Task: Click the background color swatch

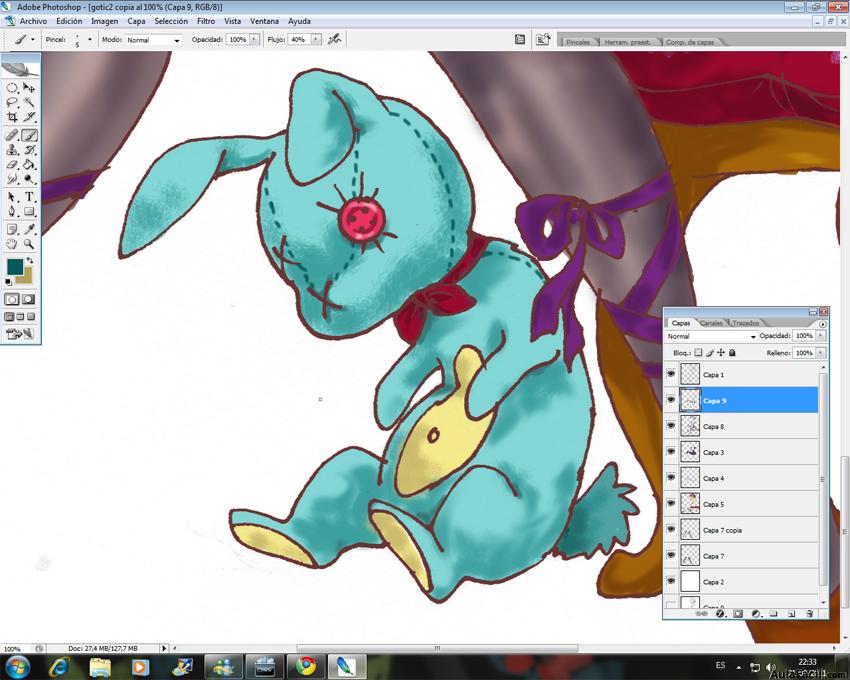Action: pyautogui.click(x=26, y=277)
